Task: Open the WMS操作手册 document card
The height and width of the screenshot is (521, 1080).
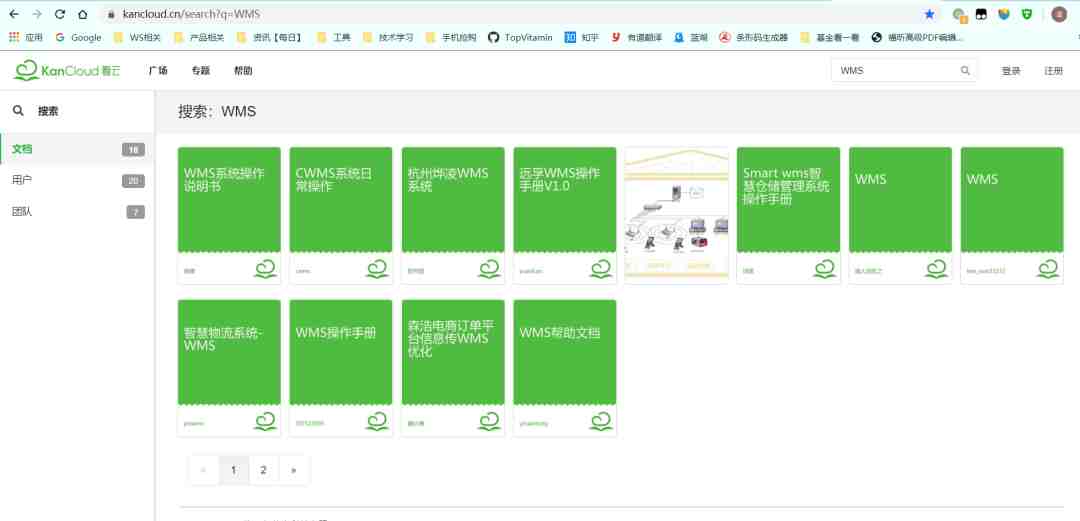Action: tap(341, 367)
